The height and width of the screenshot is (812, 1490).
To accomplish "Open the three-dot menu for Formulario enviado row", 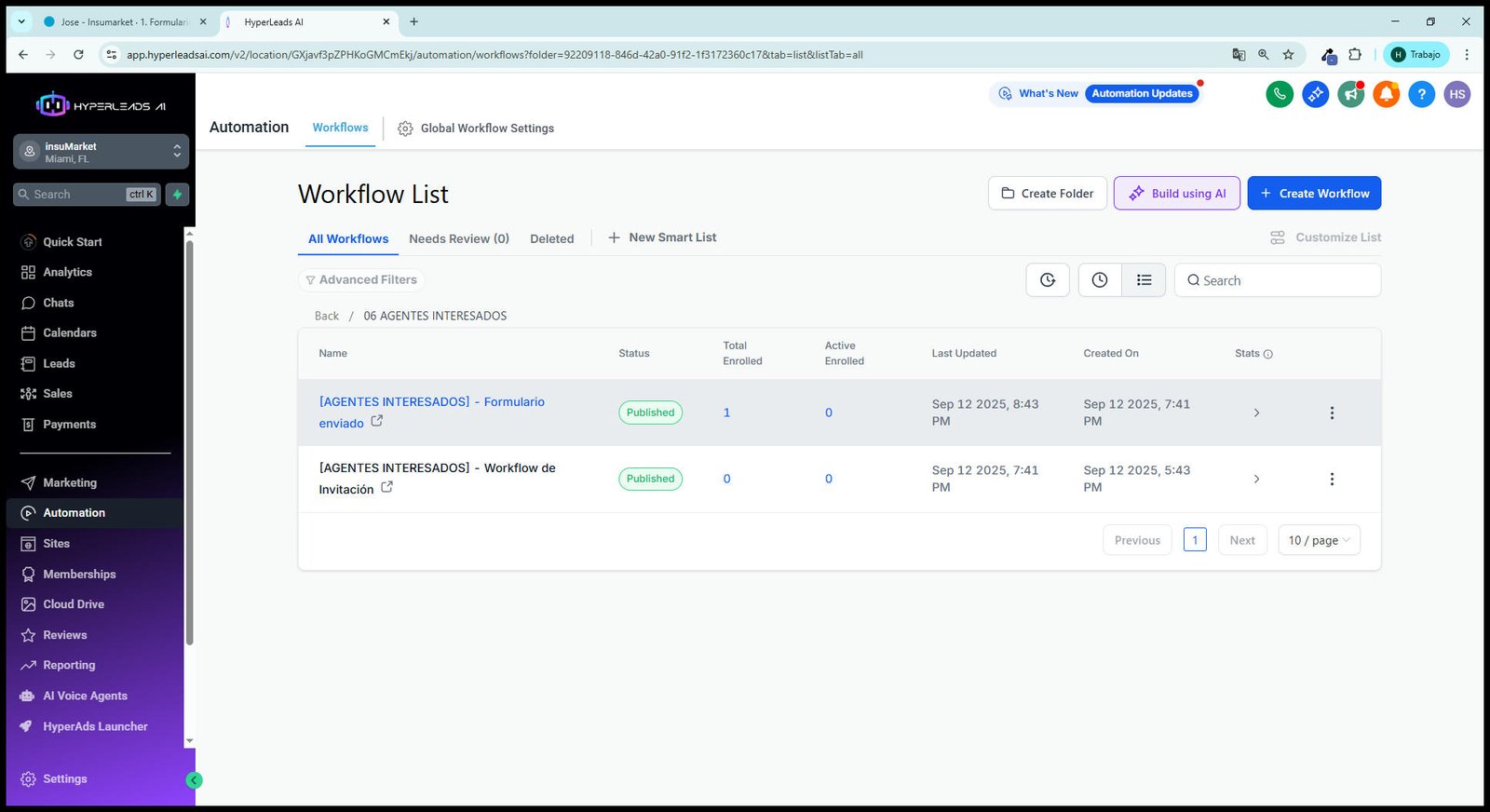I will click(x=1332, y=413).
